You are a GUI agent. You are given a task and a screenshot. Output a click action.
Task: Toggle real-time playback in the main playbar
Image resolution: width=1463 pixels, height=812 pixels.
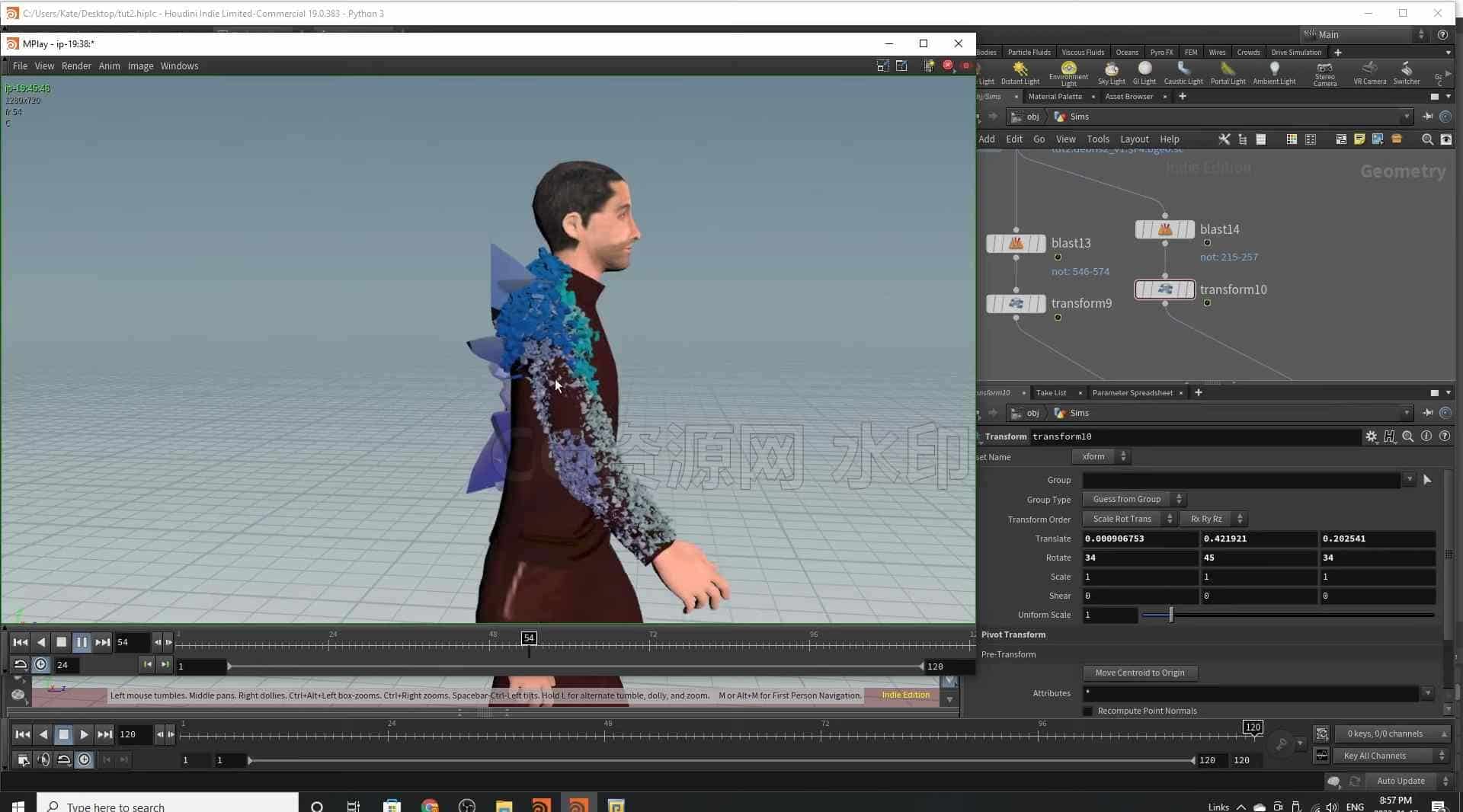click(84, 760)
